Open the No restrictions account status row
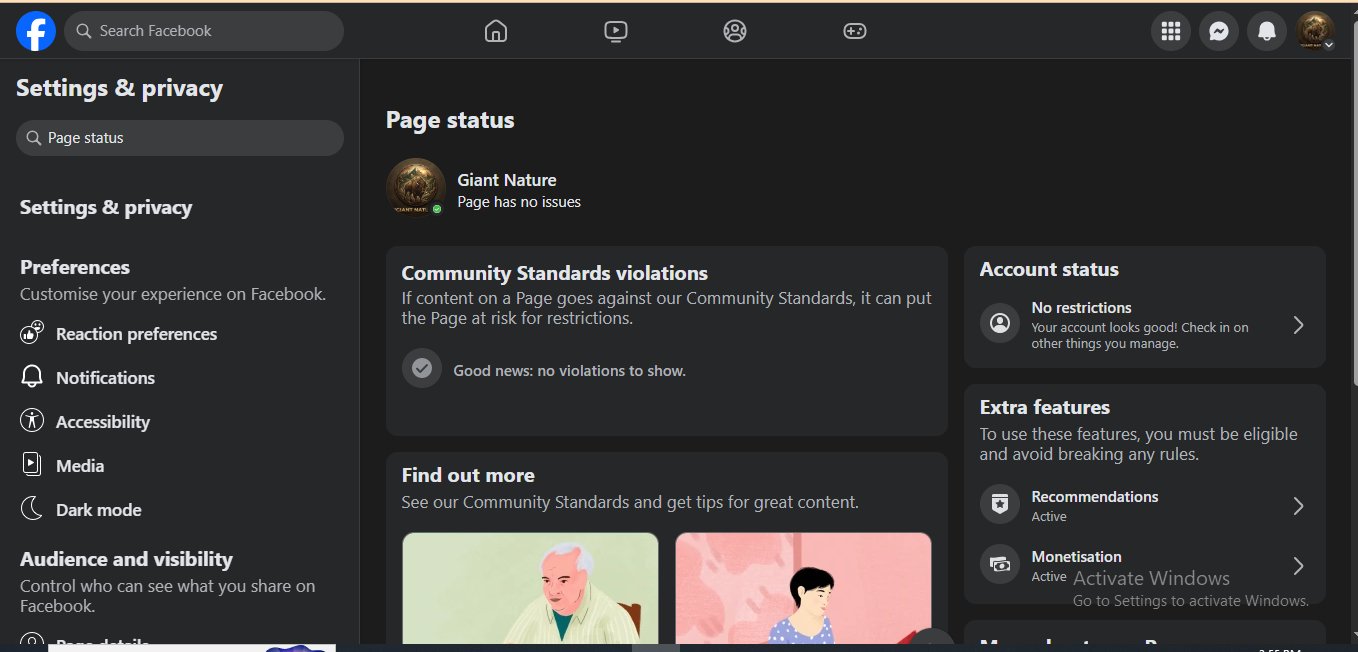Image resolution: width=1358 pixels, height=652 pixels. (x=1145, y=325)
